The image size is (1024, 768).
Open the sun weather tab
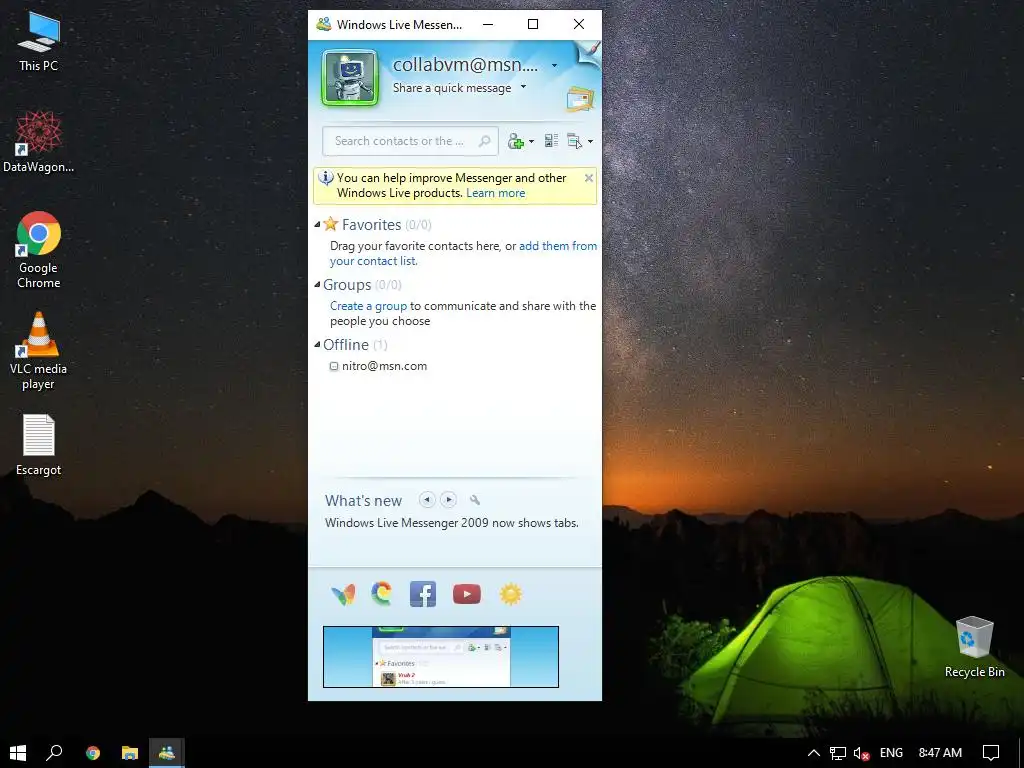(511, 594)
